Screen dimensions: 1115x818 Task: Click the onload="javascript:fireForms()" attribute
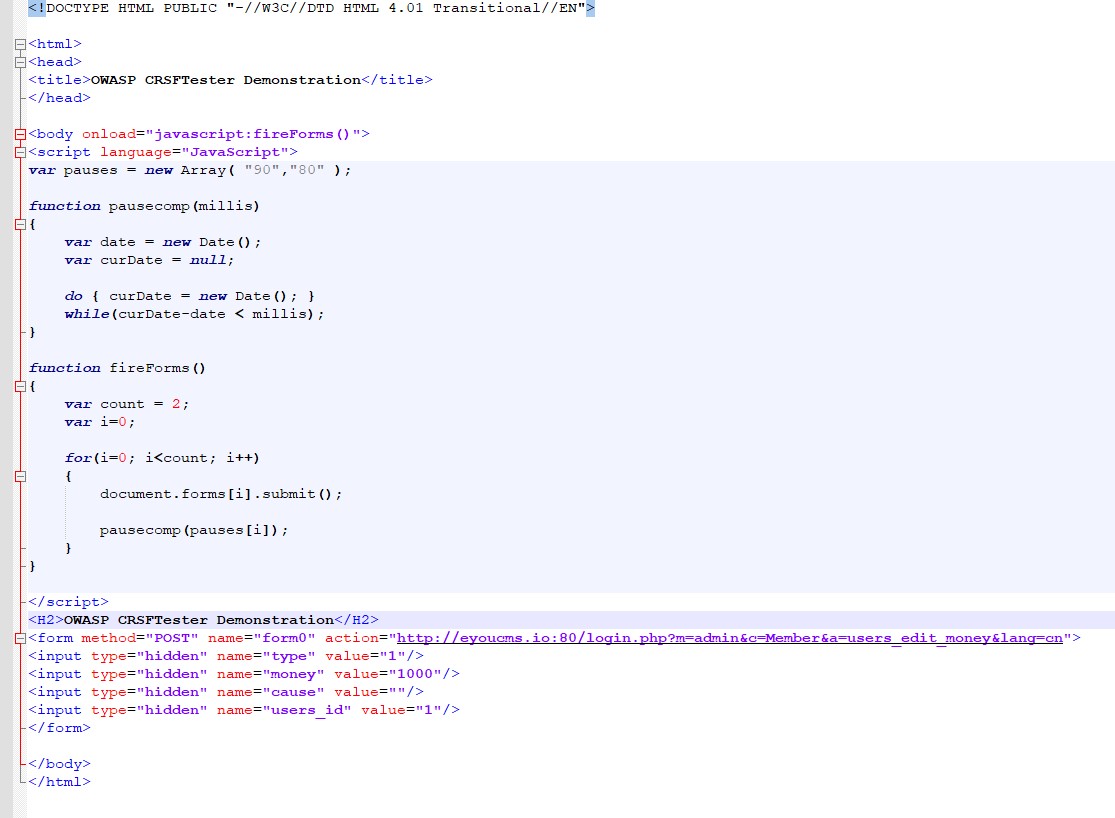(x=221, y=134)
